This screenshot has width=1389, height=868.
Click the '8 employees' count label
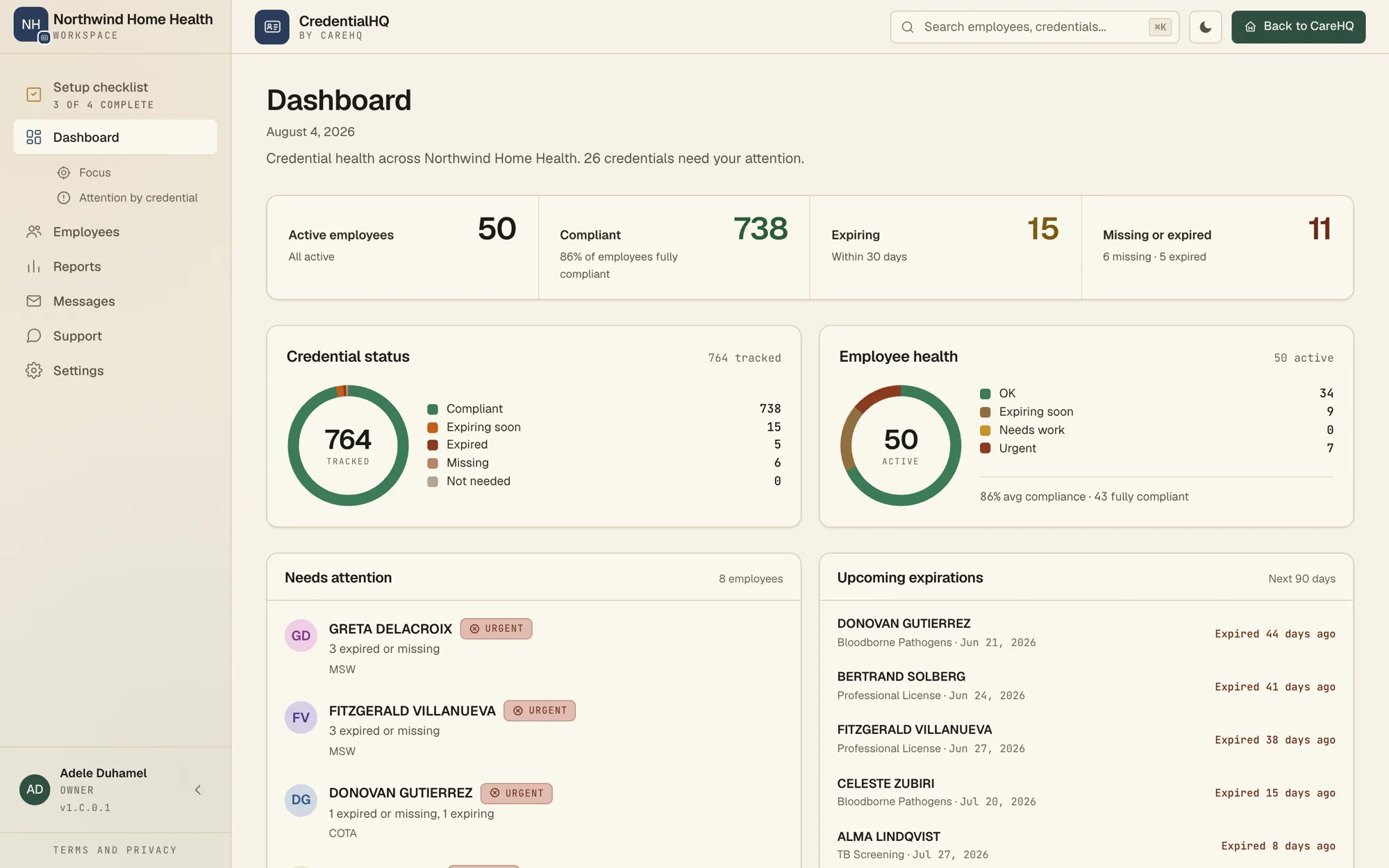pyautogui.click(x=751, y=578)
